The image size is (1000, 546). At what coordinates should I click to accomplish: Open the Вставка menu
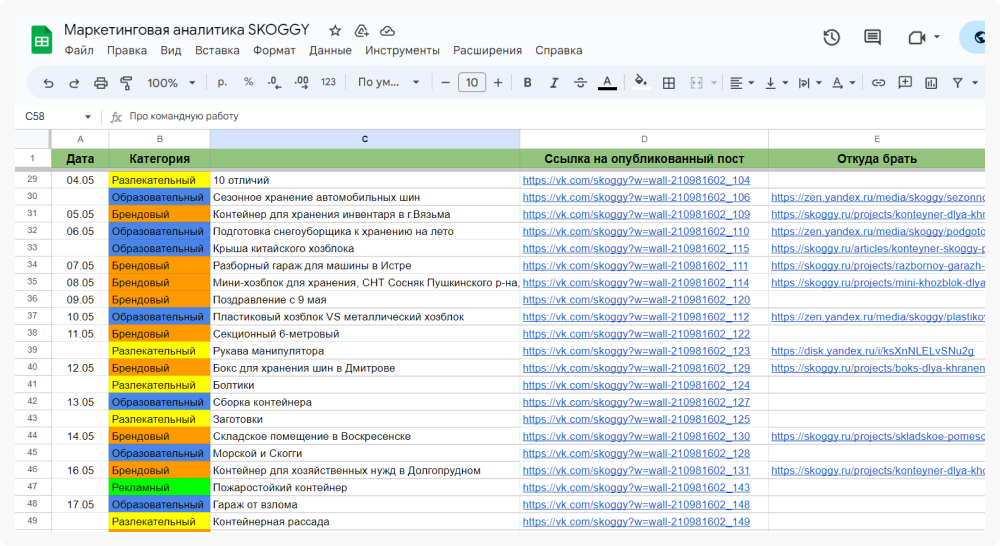coord(217,50)
